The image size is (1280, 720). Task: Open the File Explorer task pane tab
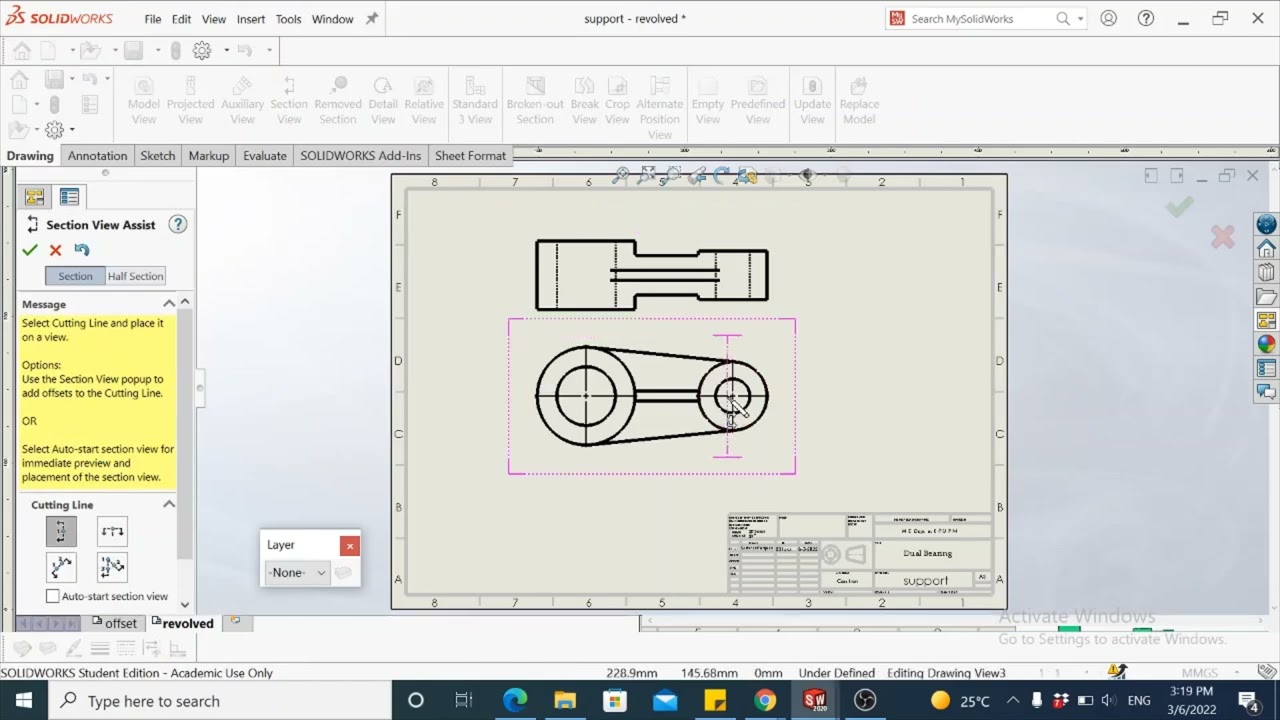[x=1266, y=296]
